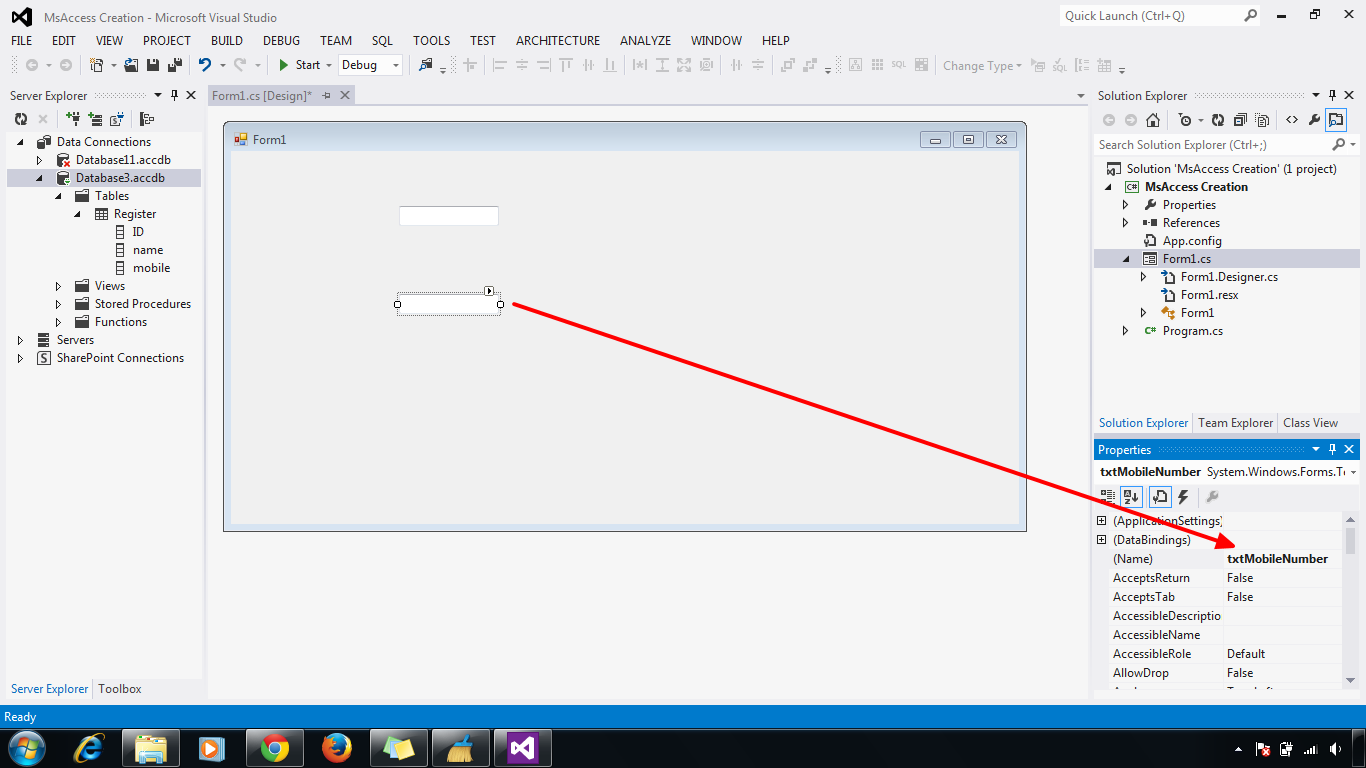Click the Events lightning bolt icon in Properties
The height and width of the screenshot is (768, 1366).
pyautogui.click(x=1183, y=497)
